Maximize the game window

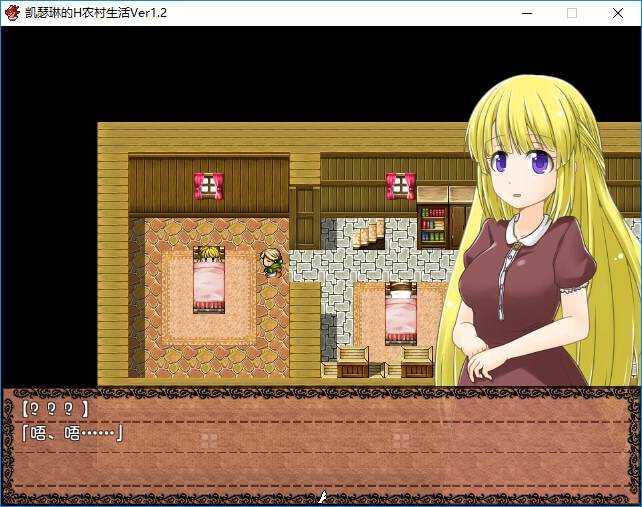pos(572,13)
